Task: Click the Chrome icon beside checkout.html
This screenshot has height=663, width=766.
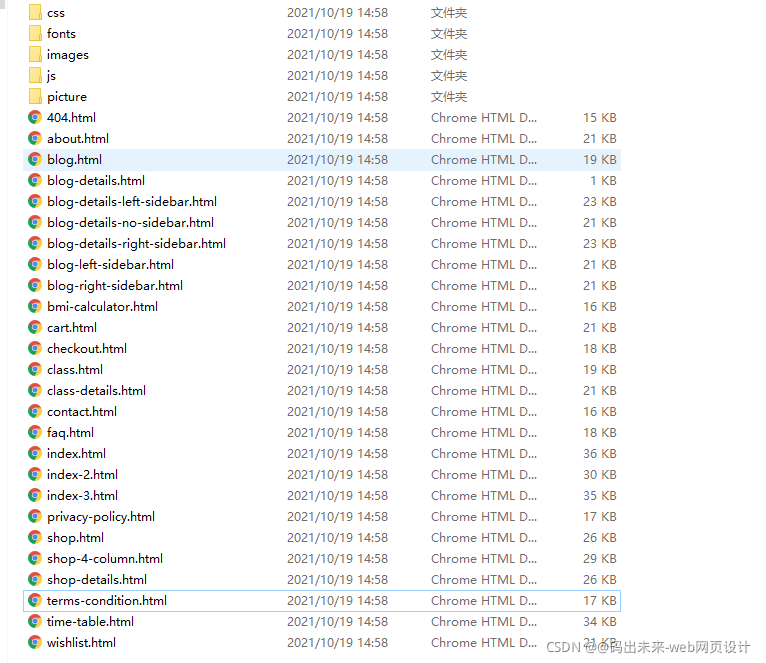Action: 35,348
